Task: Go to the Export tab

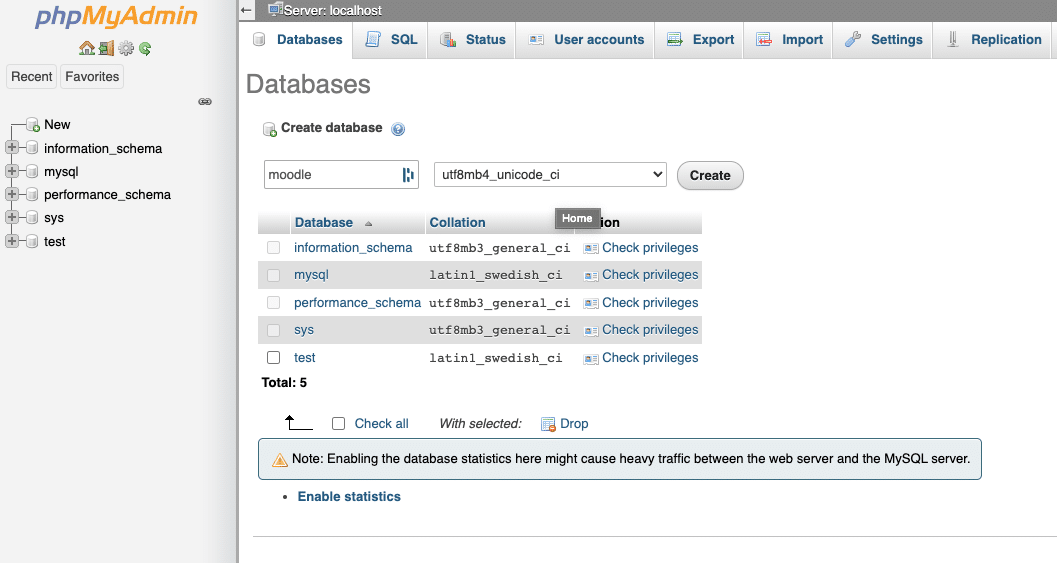Action: (x=700, y=40)
